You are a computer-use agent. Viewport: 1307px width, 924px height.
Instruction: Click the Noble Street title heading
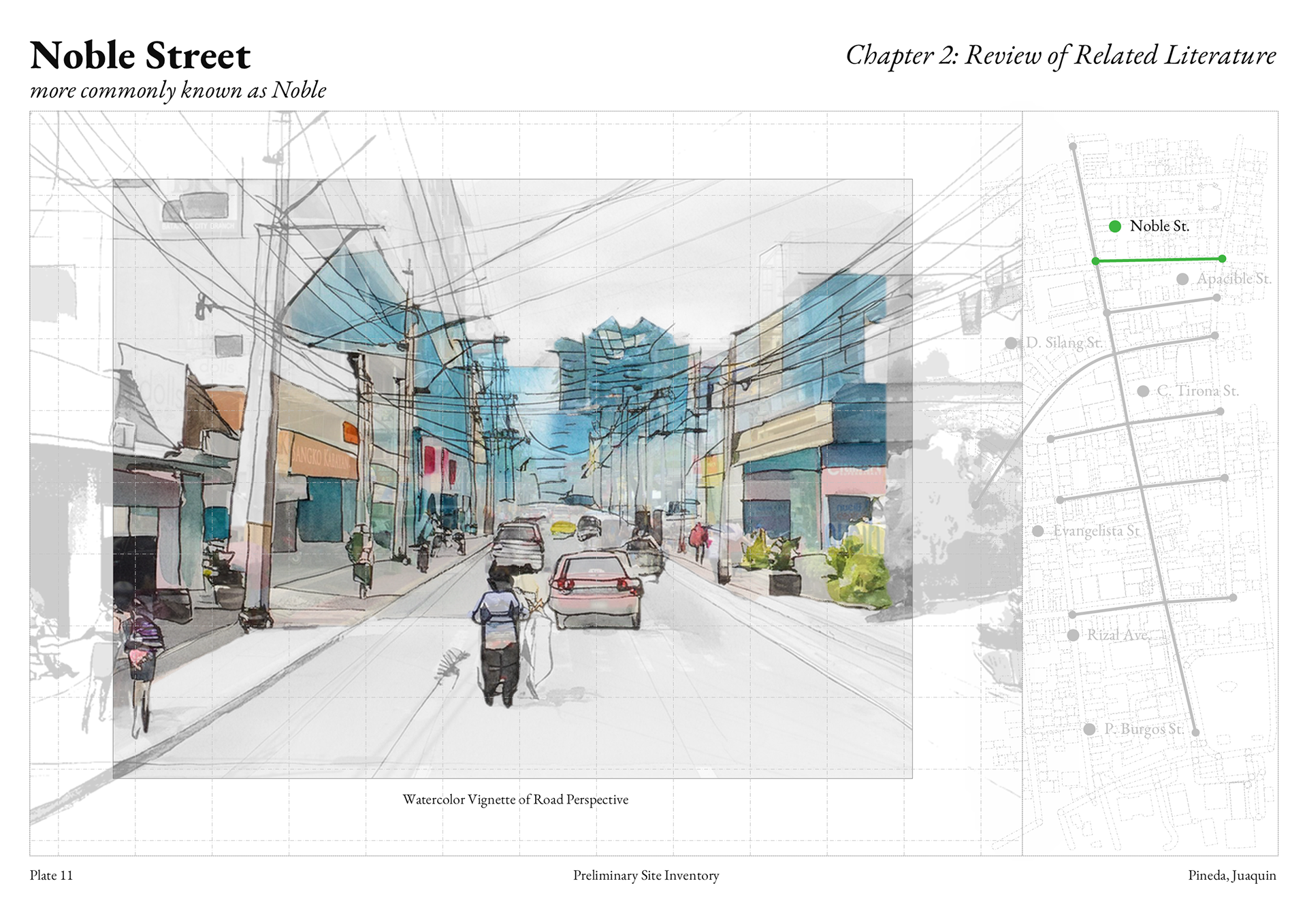[140, 56]
